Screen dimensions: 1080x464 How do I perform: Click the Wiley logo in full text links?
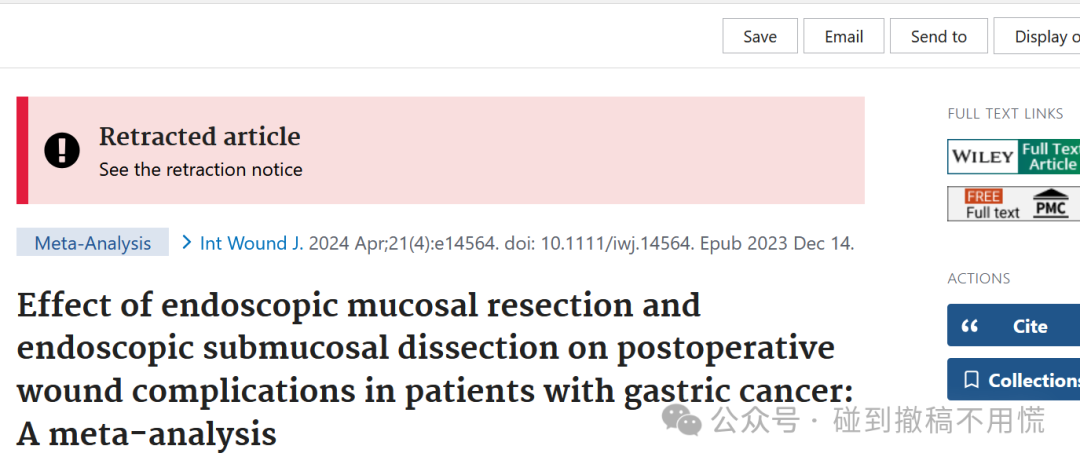coord(982,157)
